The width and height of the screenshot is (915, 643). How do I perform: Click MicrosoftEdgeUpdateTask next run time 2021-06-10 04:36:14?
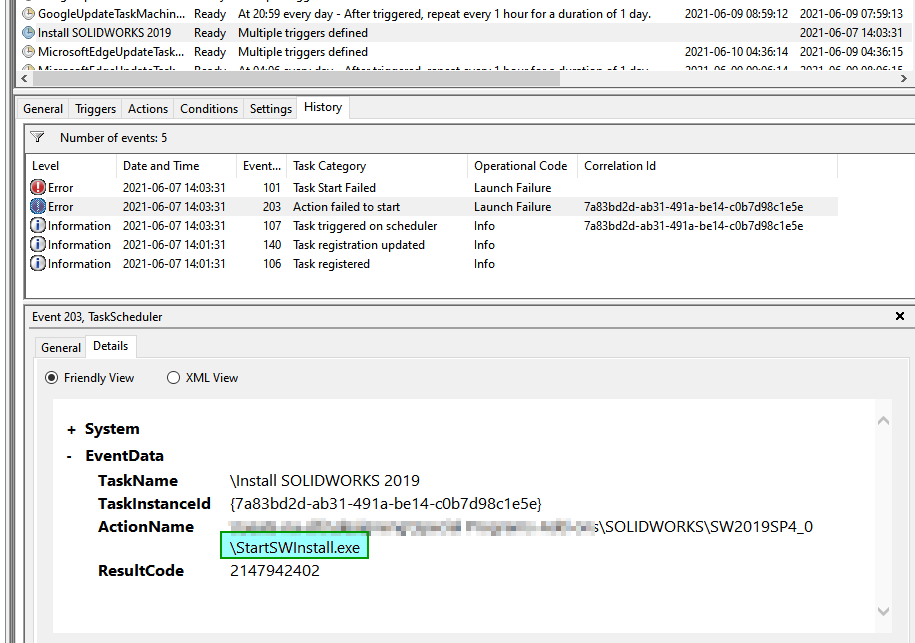736,52
